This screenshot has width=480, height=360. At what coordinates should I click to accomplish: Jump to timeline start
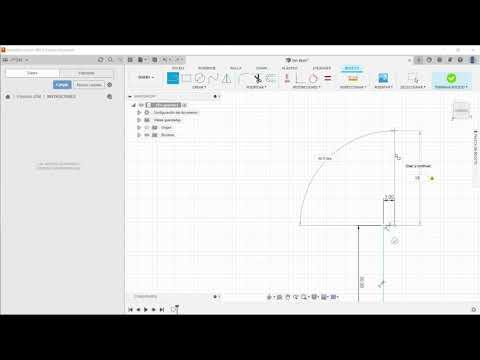pos(131,310)
